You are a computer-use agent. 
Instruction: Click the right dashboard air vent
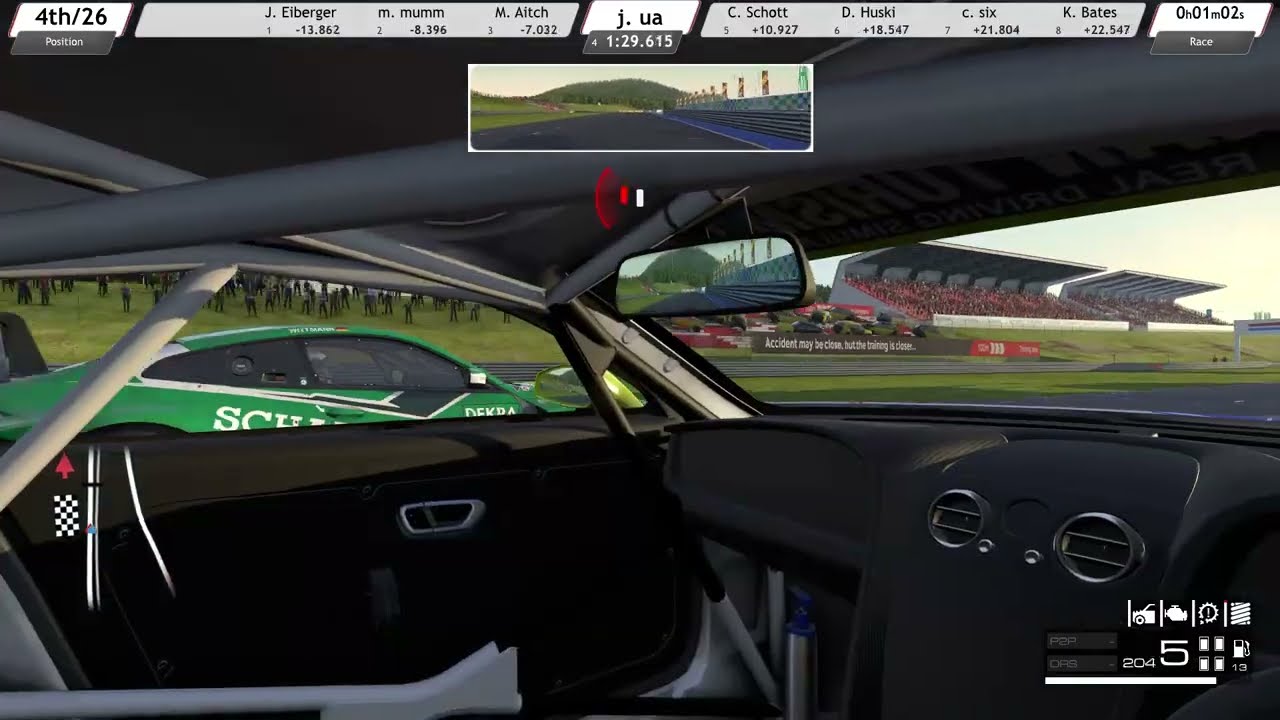[1099, 547]
